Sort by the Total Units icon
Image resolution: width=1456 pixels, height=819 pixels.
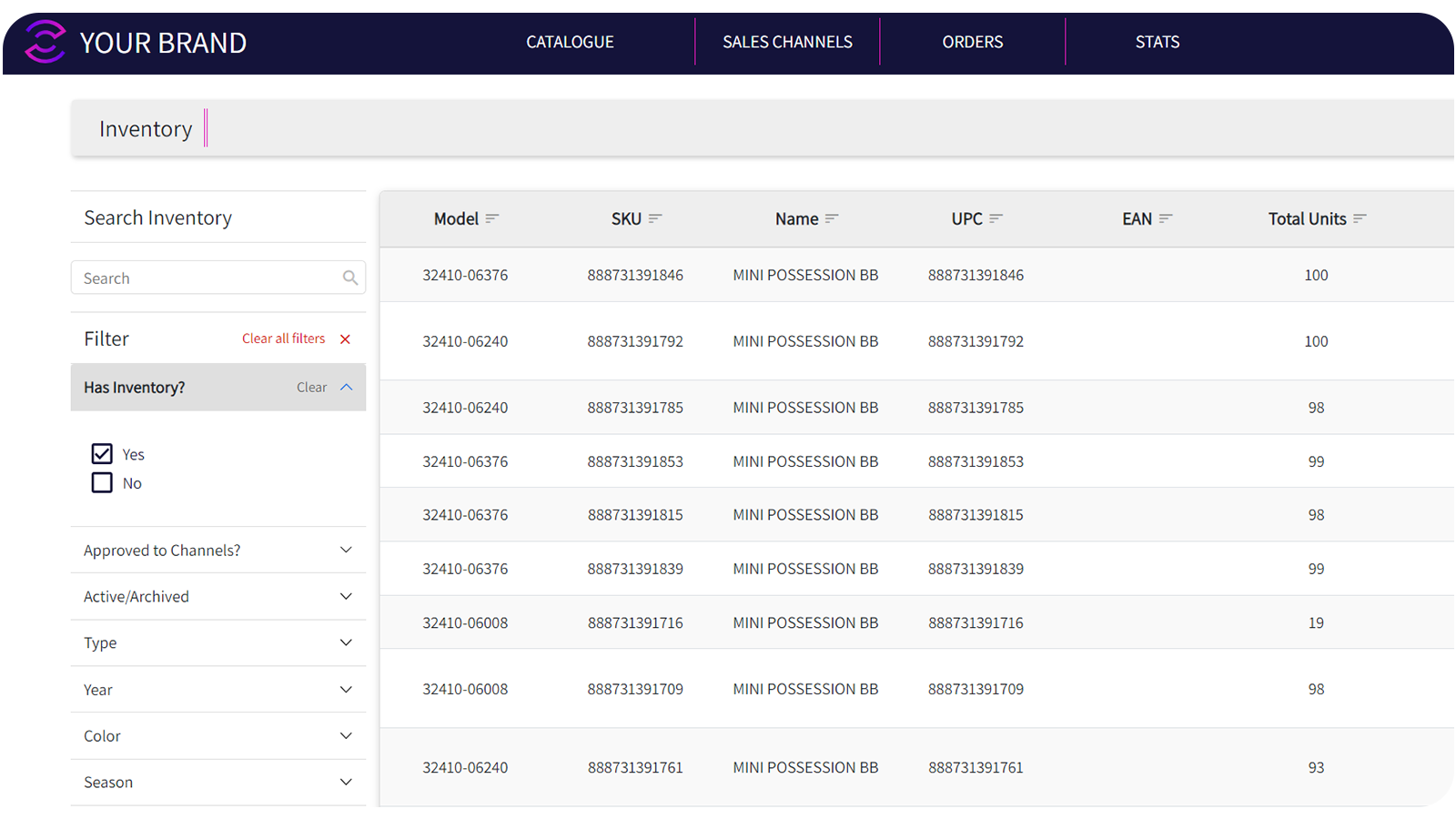point(1360,218)
